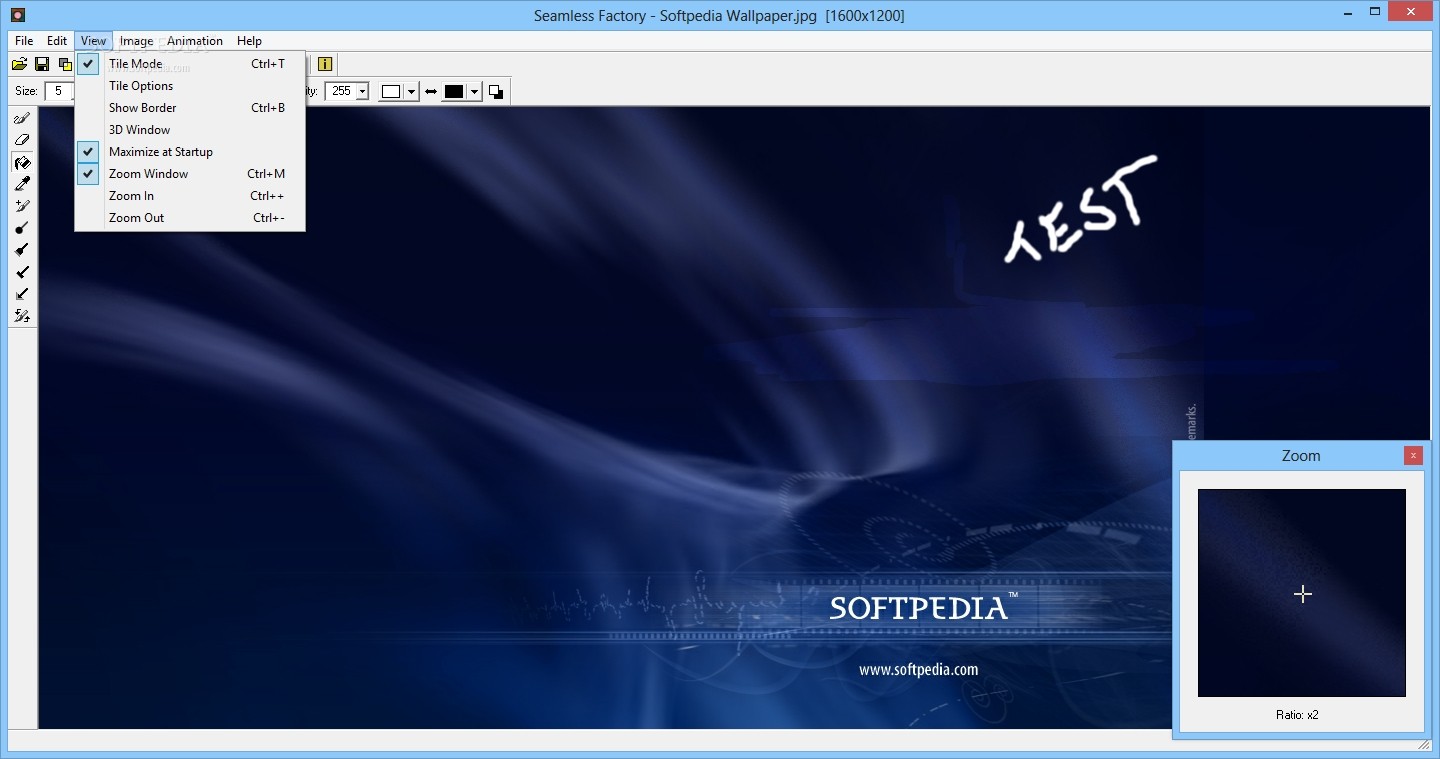This screenshot has width=1440, height=759.
Task: Click the Open file folder icon
Action: (x=19, y=64)
